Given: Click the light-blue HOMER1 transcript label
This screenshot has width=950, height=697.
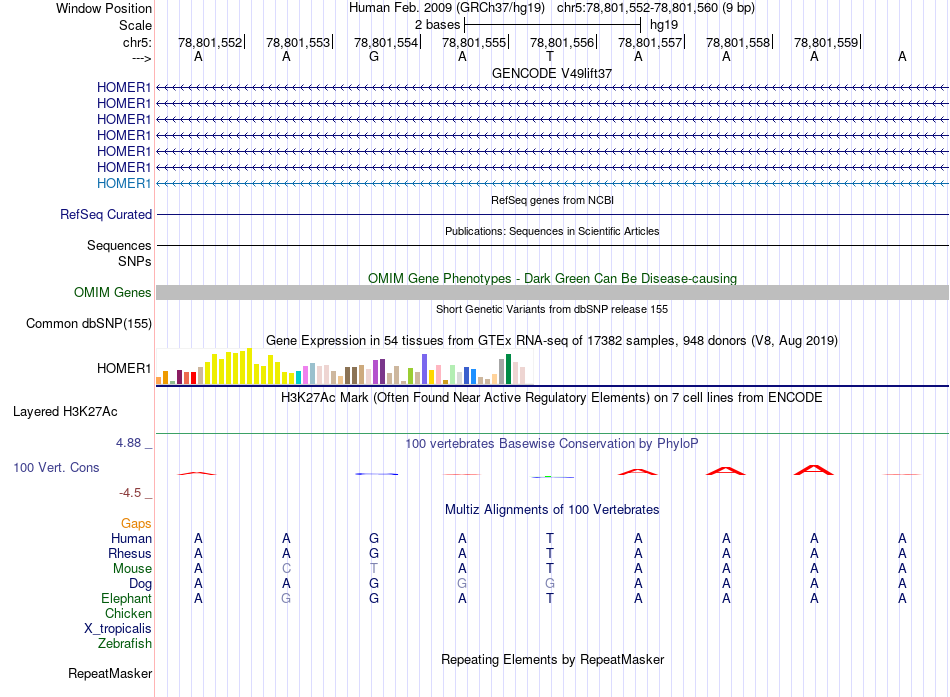Looking at the screenshot, I should click(124, 183).
